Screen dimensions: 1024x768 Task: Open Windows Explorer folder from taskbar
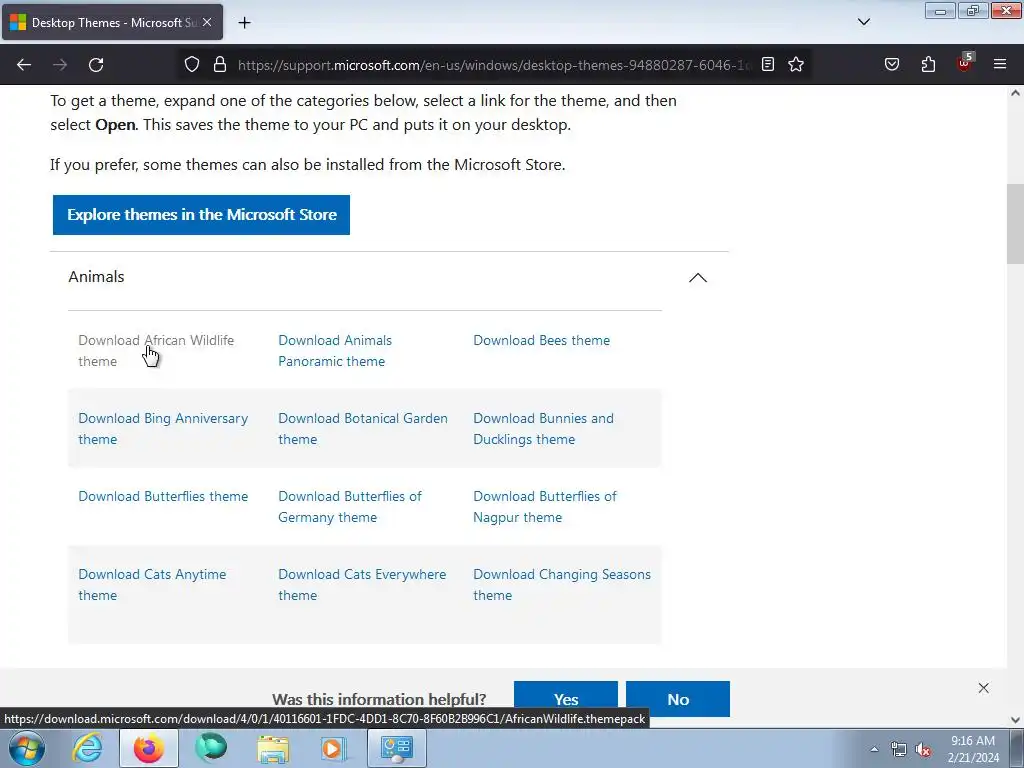[x=273, y=748]
